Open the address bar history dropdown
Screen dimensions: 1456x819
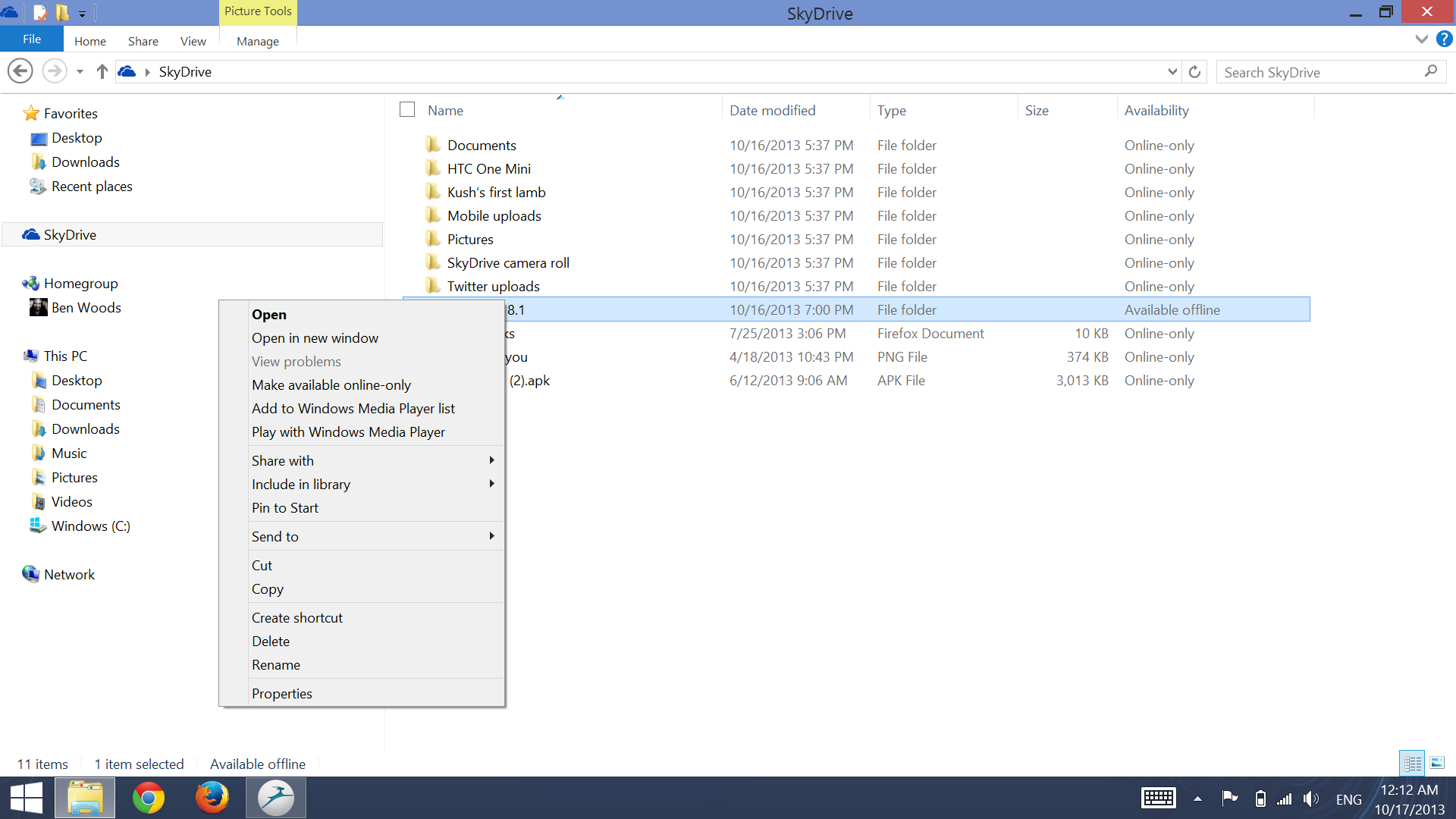pos(1172,71)
